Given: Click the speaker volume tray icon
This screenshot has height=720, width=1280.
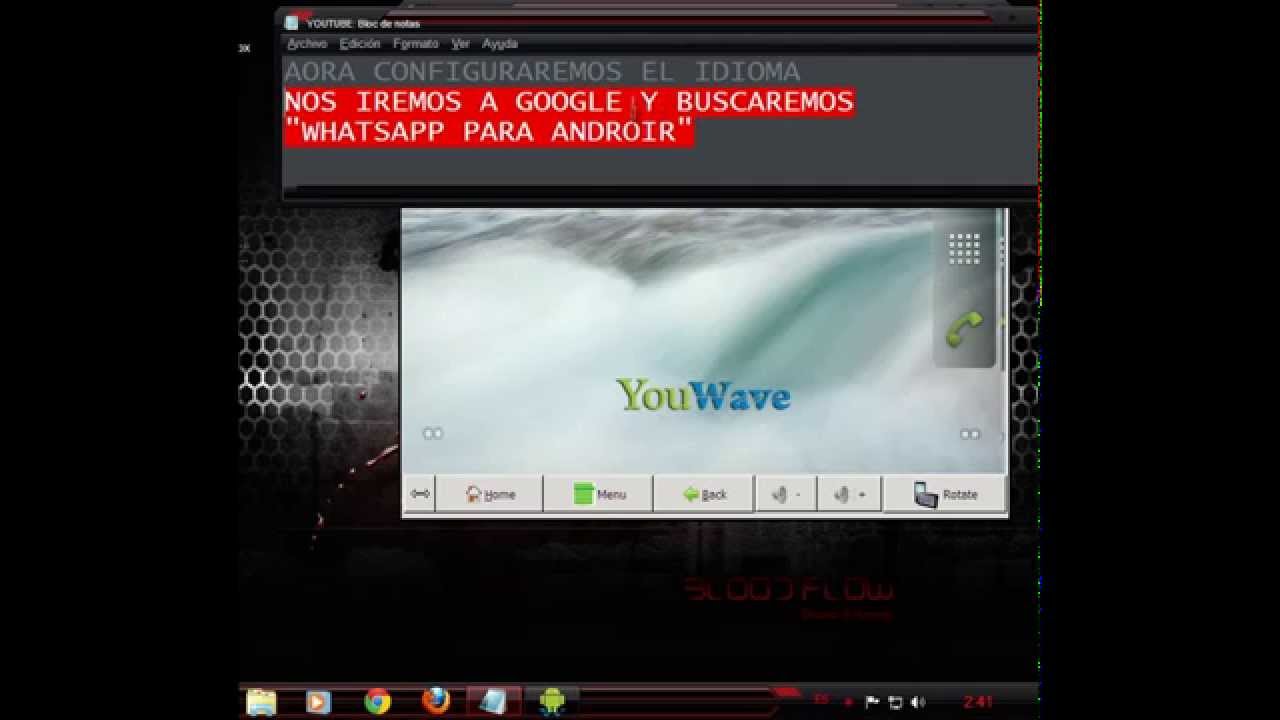Looking at the screenshot, I should tap(918, 702).
